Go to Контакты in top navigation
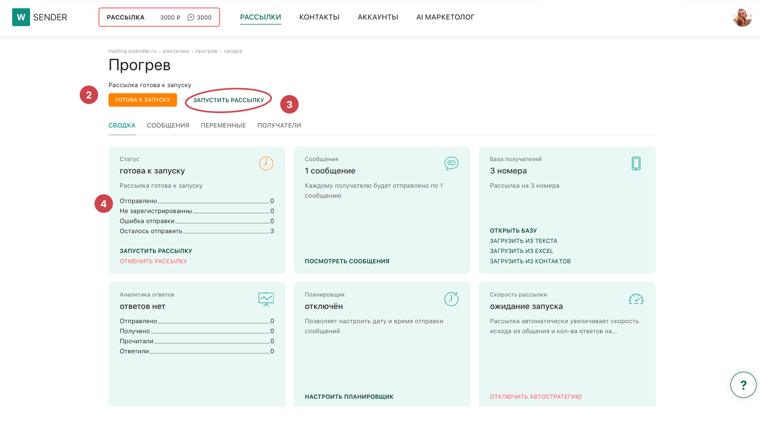 pyautogui.click(x=319, y=17)
